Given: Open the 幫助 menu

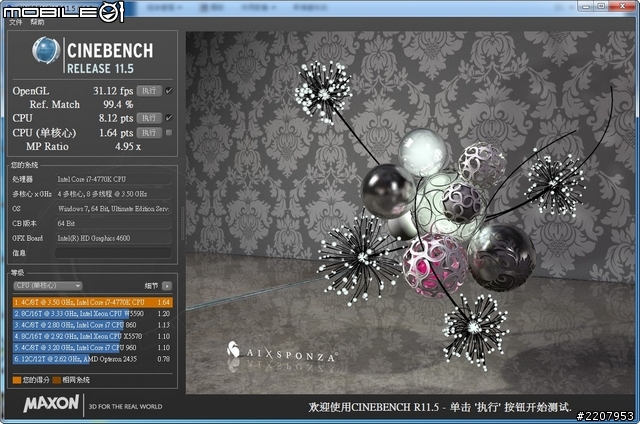Looking at the screenshot, I should coord(37,22).
